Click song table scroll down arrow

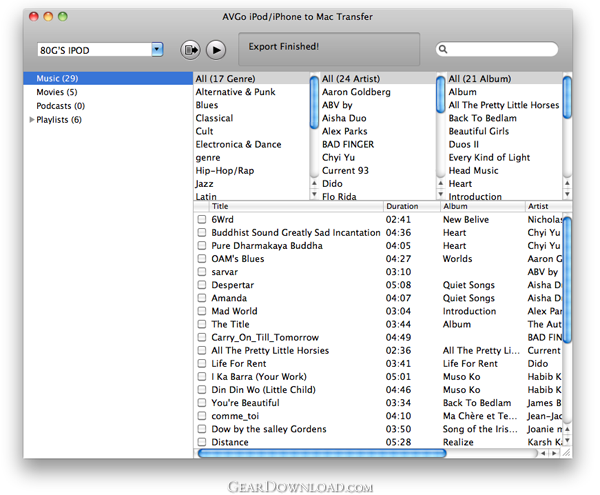567,440
